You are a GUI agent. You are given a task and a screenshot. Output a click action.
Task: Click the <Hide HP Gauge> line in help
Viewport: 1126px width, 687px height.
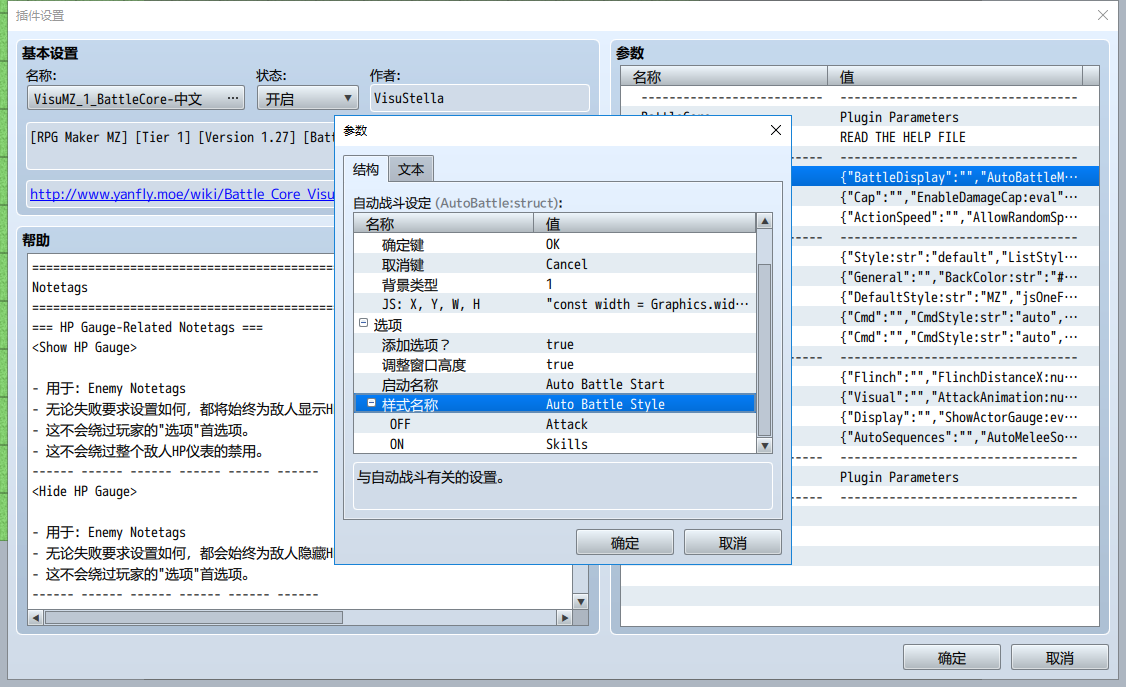(x=84, y=492)
